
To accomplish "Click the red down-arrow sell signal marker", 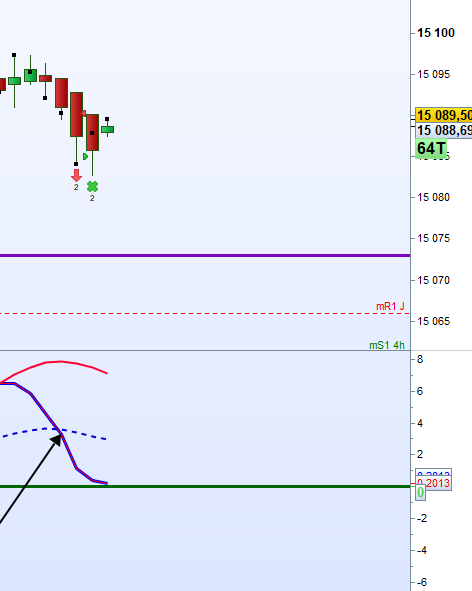I will click(x=77, y=175).
